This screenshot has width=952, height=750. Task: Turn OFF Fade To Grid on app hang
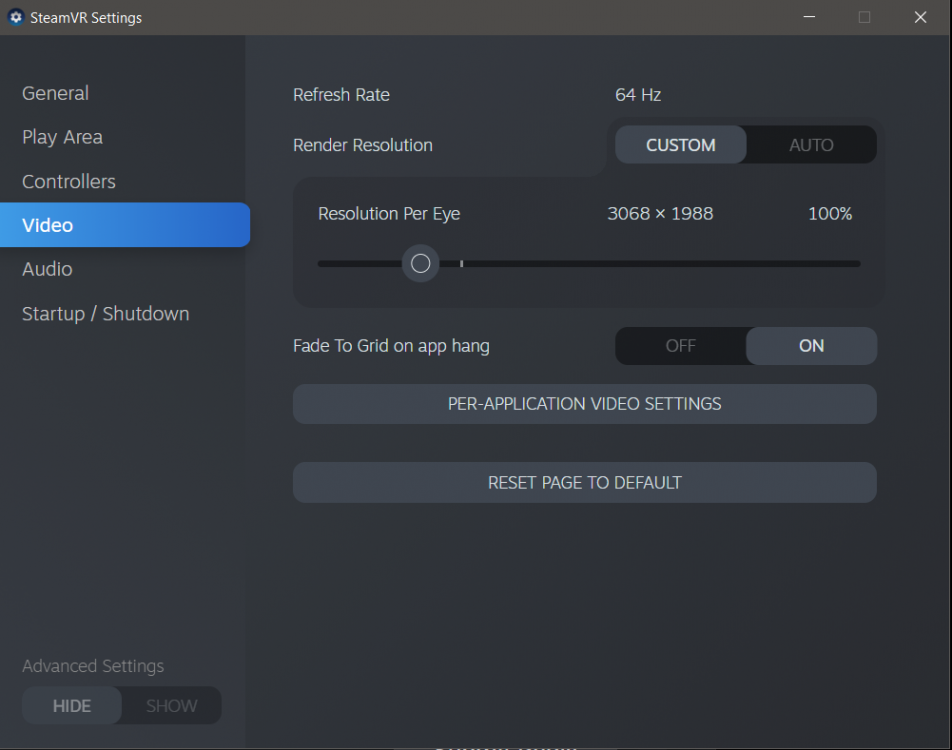coord(680,345)
